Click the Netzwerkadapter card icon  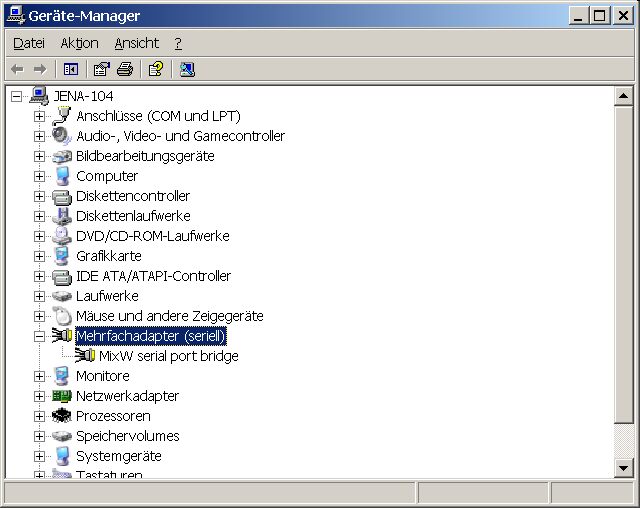pos(62,396)
